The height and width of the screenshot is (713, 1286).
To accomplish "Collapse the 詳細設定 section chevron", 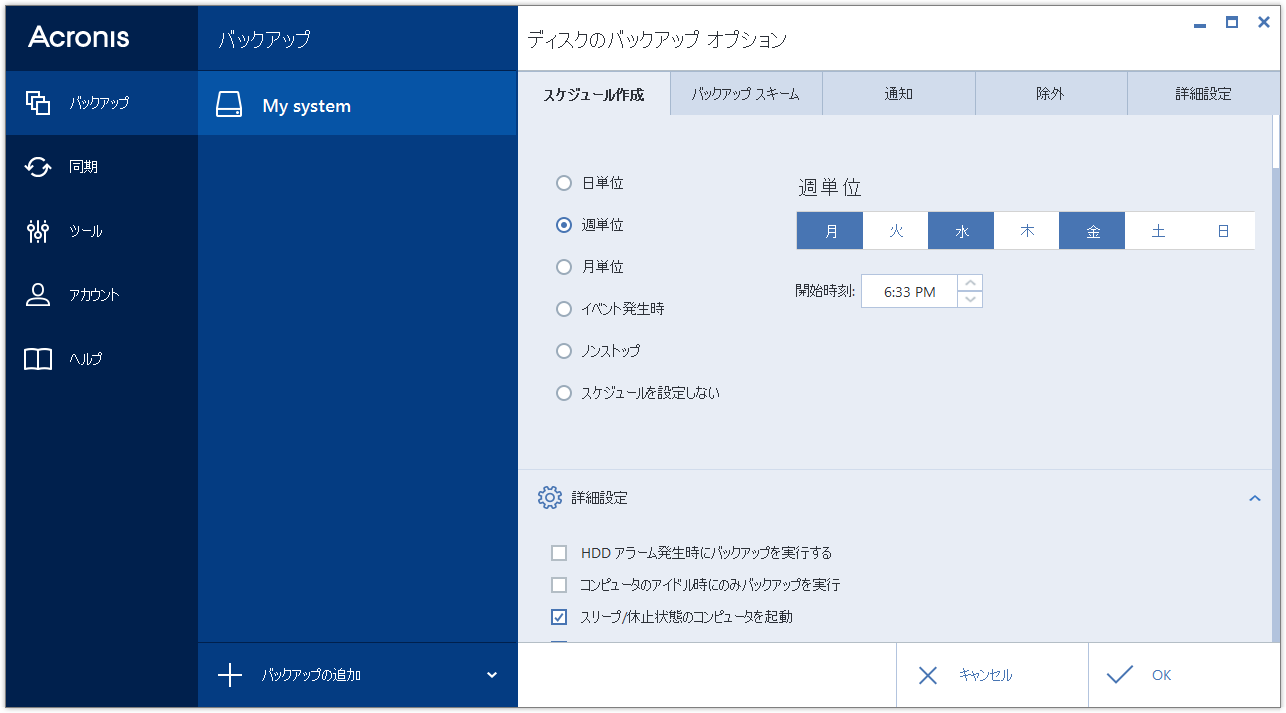I will [x=1255, y=498].
